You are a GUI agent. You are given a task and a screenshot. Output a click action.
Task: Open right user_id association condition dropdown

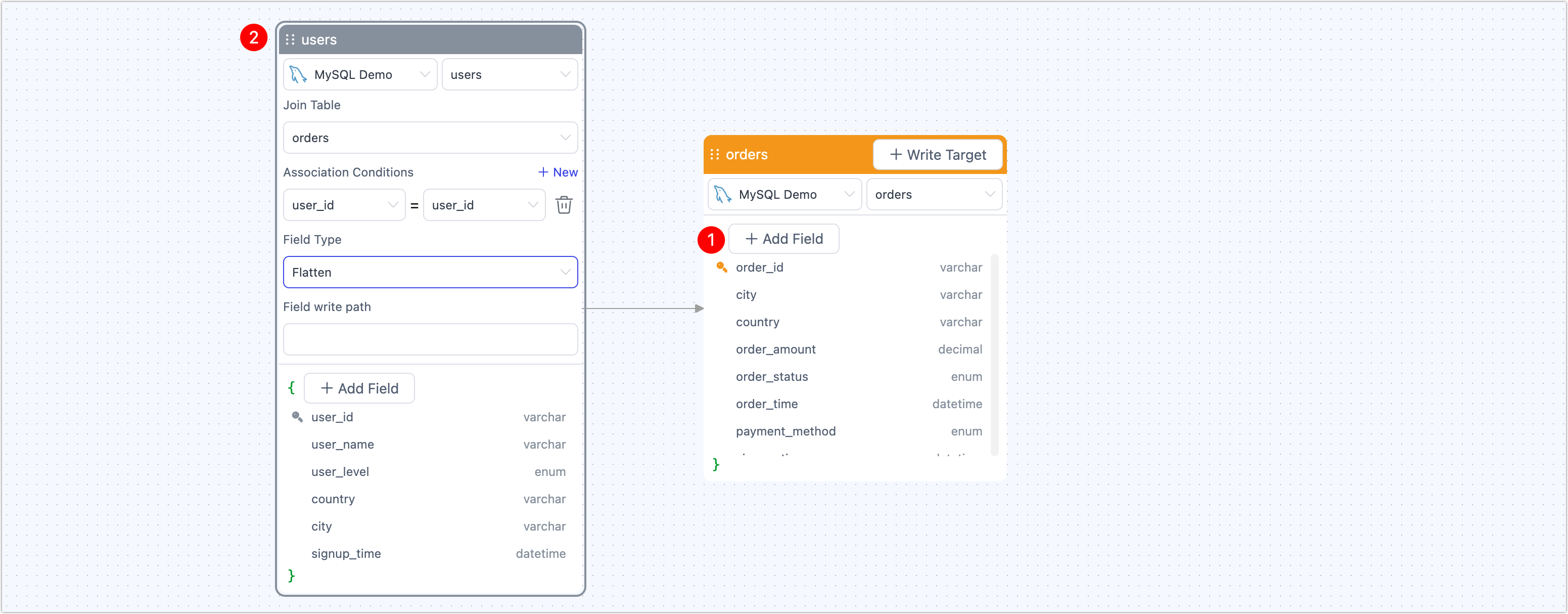pyautogui.click(x=484, y=205)
